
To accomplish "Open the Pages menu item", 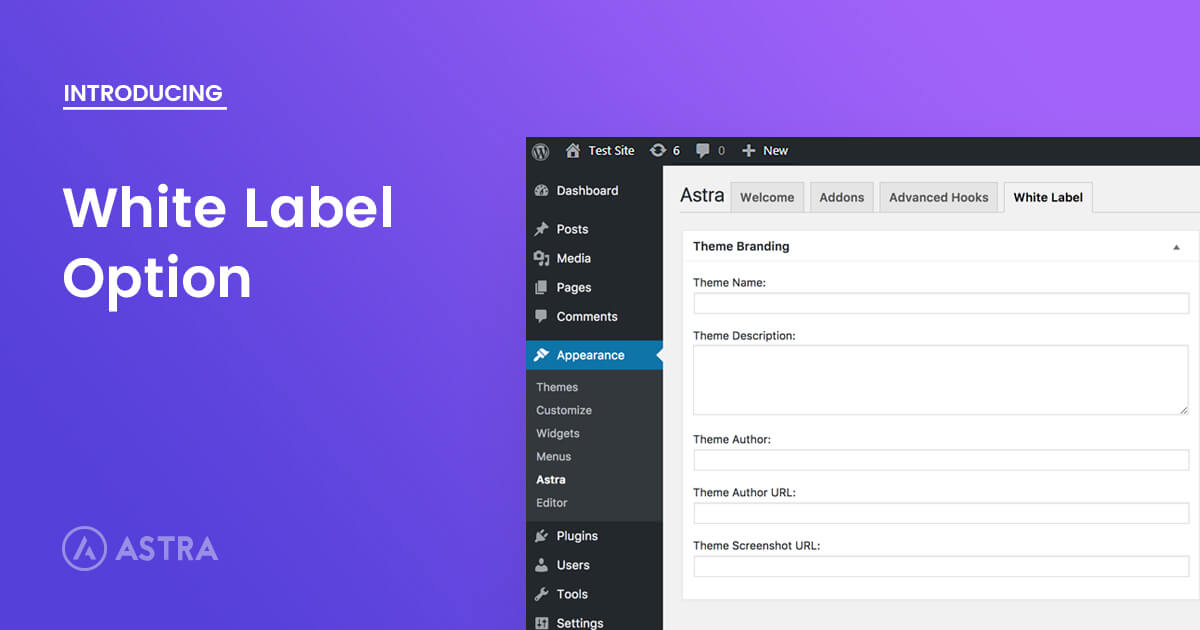I will click(x=574, y=288).
